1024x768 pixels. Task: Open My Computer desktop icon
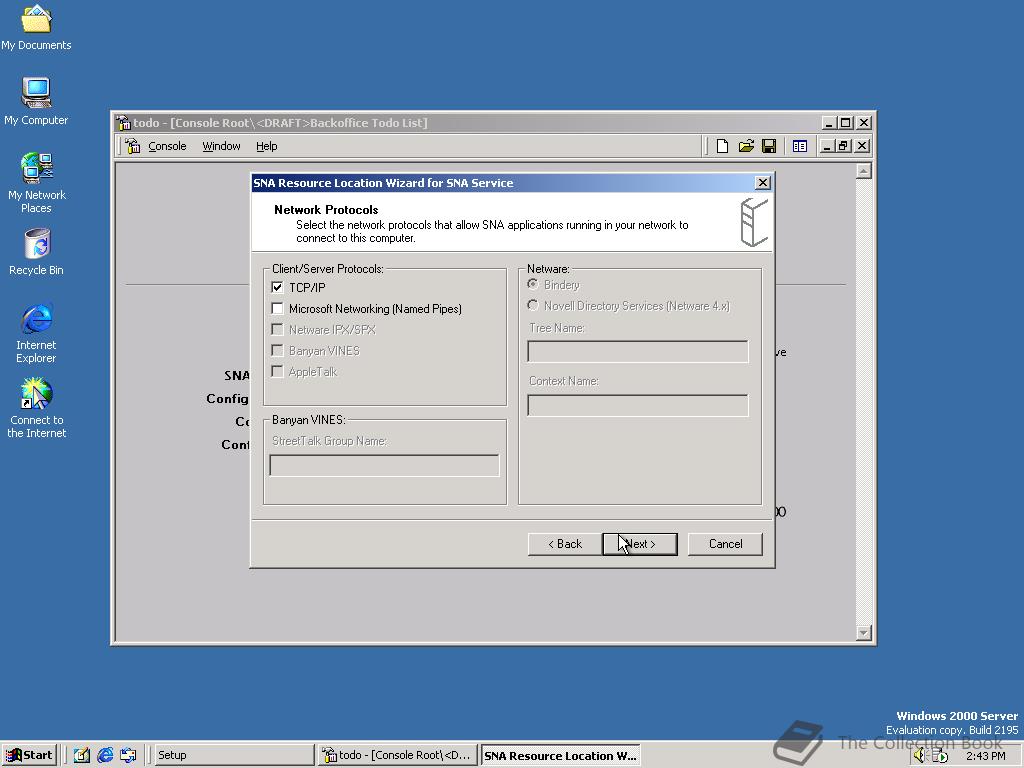click(36, 101)
